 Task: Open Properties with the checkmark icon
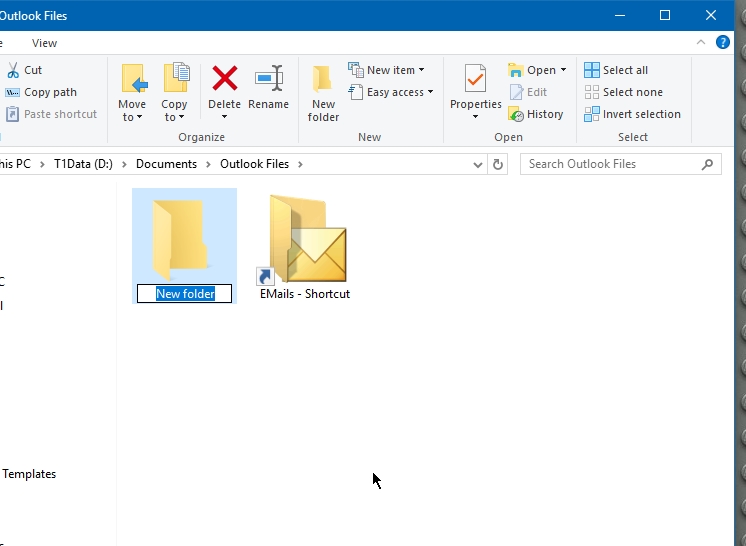(x=475, y=80)
